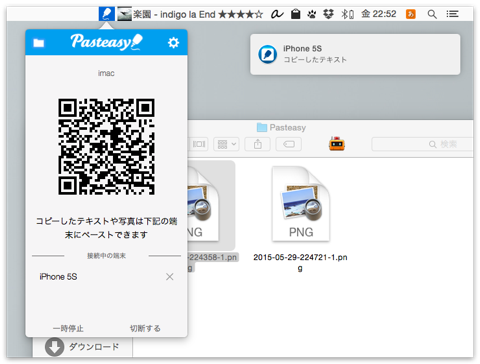480x364 pixels.
Task: Click the 楽園 - indigo la End song title
Action: (174, 14)
